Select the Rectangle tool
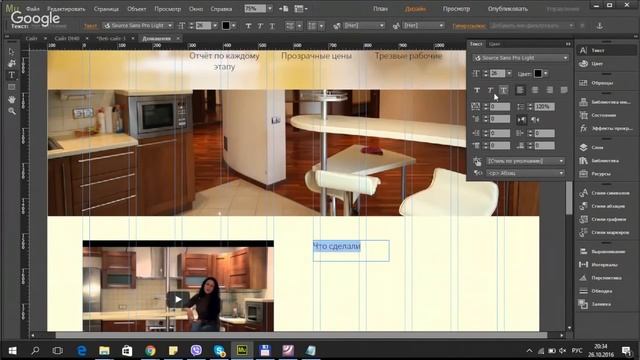 tap(11, 87)
